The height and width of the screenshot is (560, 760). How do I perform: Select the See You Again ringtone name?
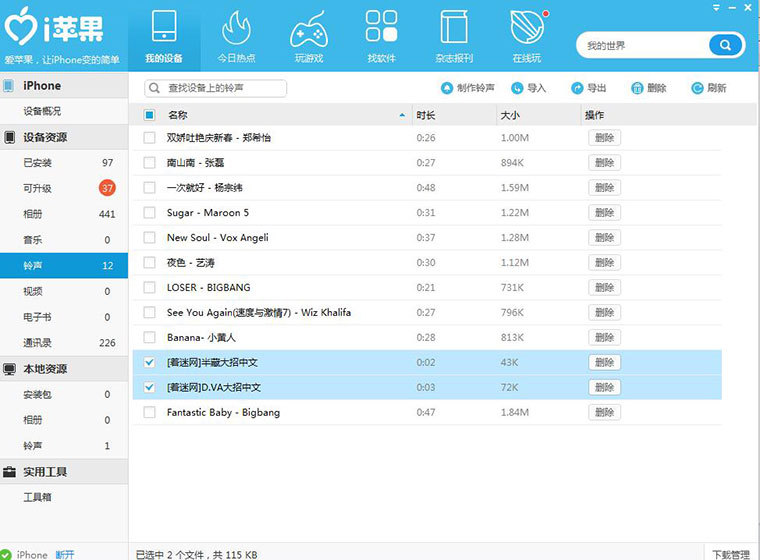[x=259, y=312]
